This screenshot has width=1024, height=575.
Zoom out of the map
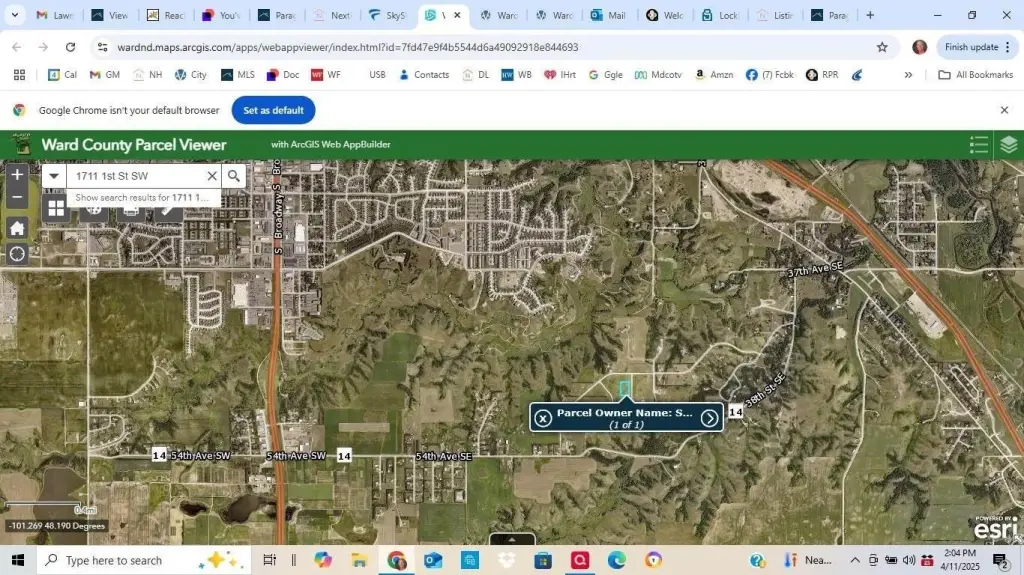[17, 197]
